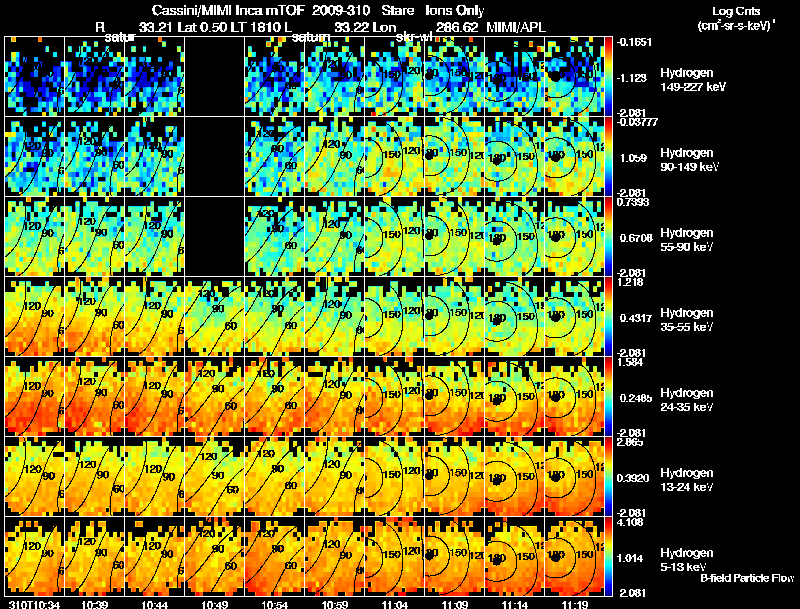The height and width of the screenshot is (609, 800).
Task: Click the color bar beside Hydrogen 35-55 keV
Action: pyautogui.click(x=608, y=317)
